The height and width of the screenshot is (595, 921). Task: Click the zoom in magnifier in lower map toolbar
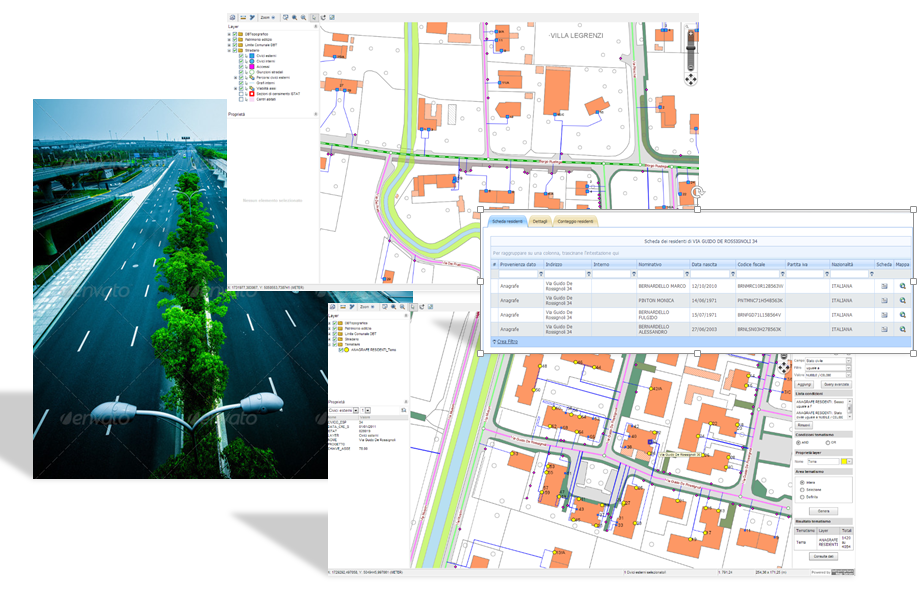pos(394,307)
